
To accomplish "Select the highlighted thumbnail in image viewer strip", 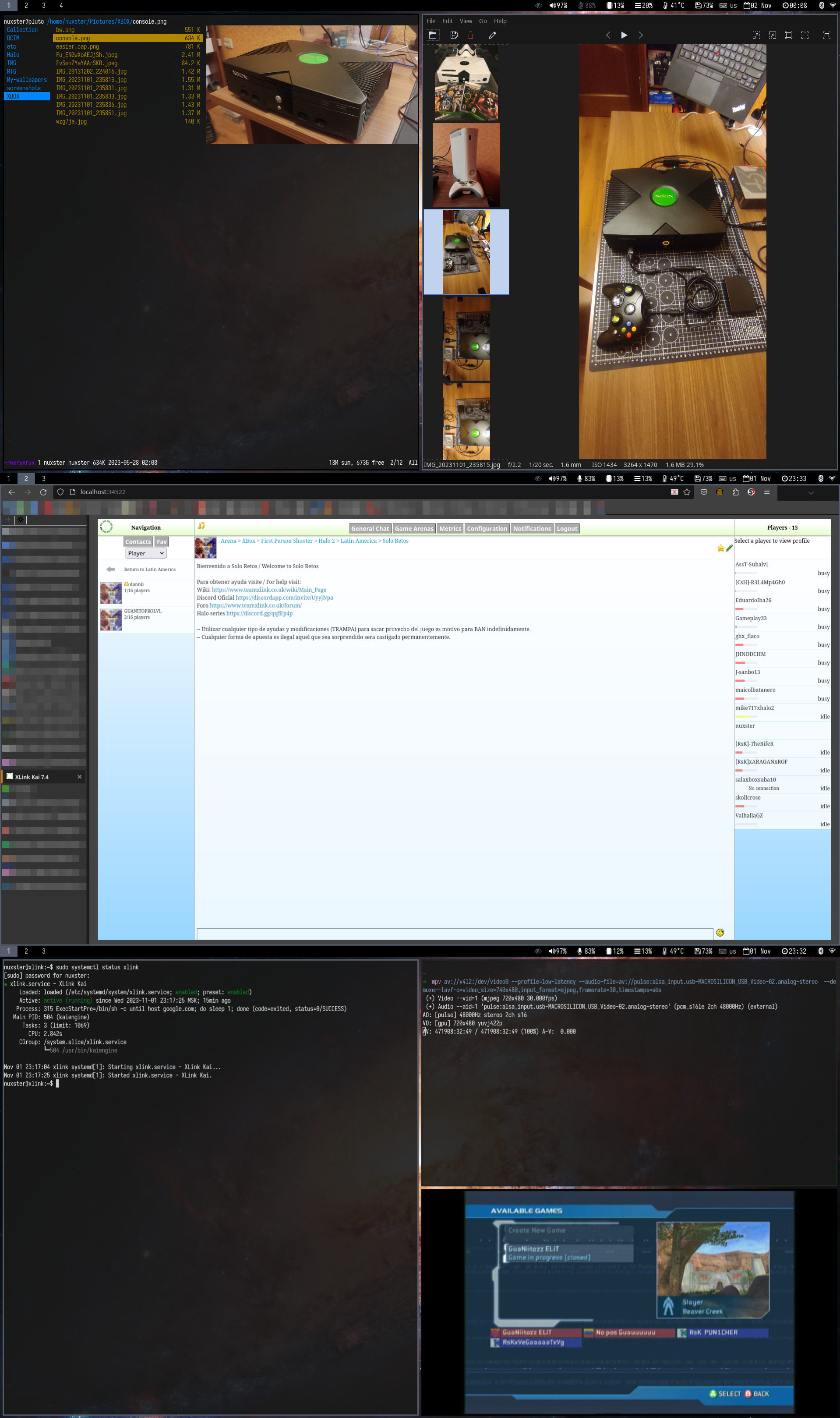I will point(466,252).
